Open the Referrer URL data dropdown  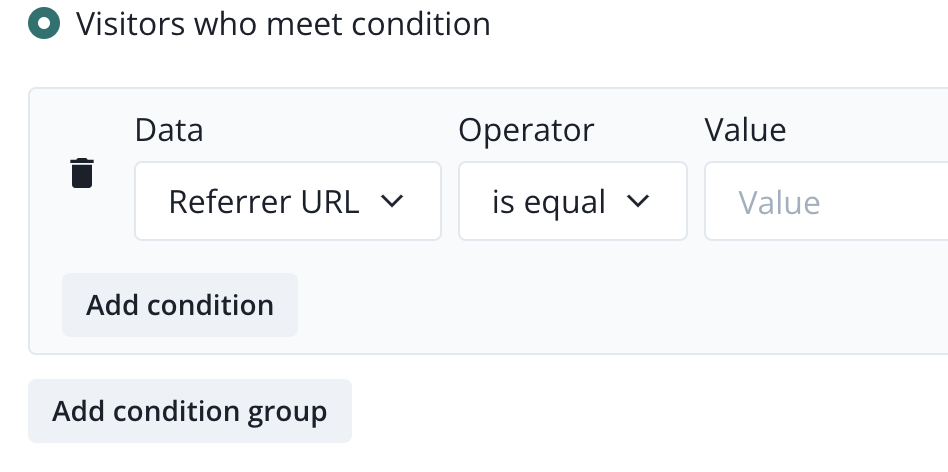288,201
